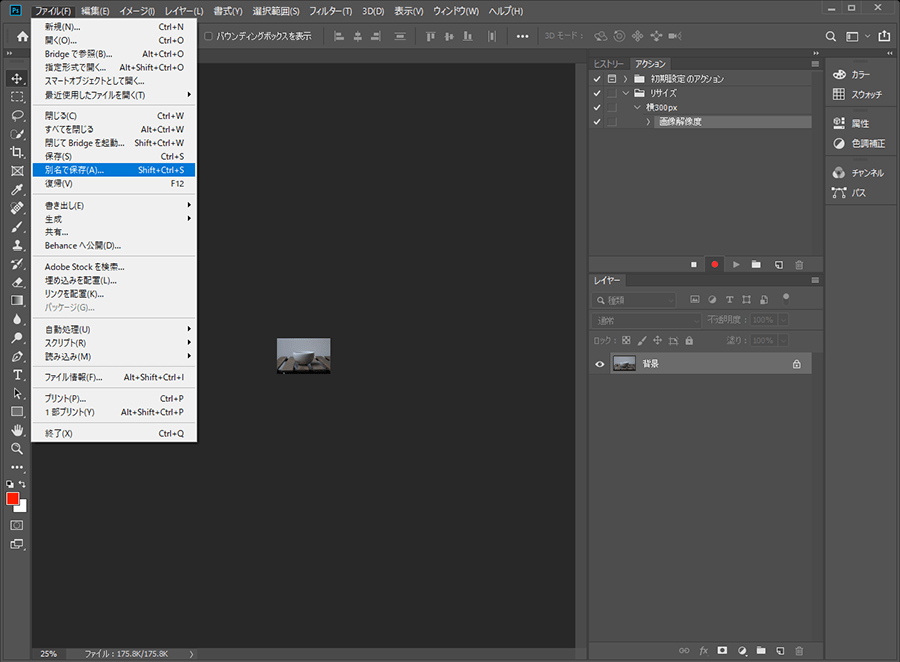Click the ファイル情報(F)... menu entry
900x662 pixels.
coord(73,377)
